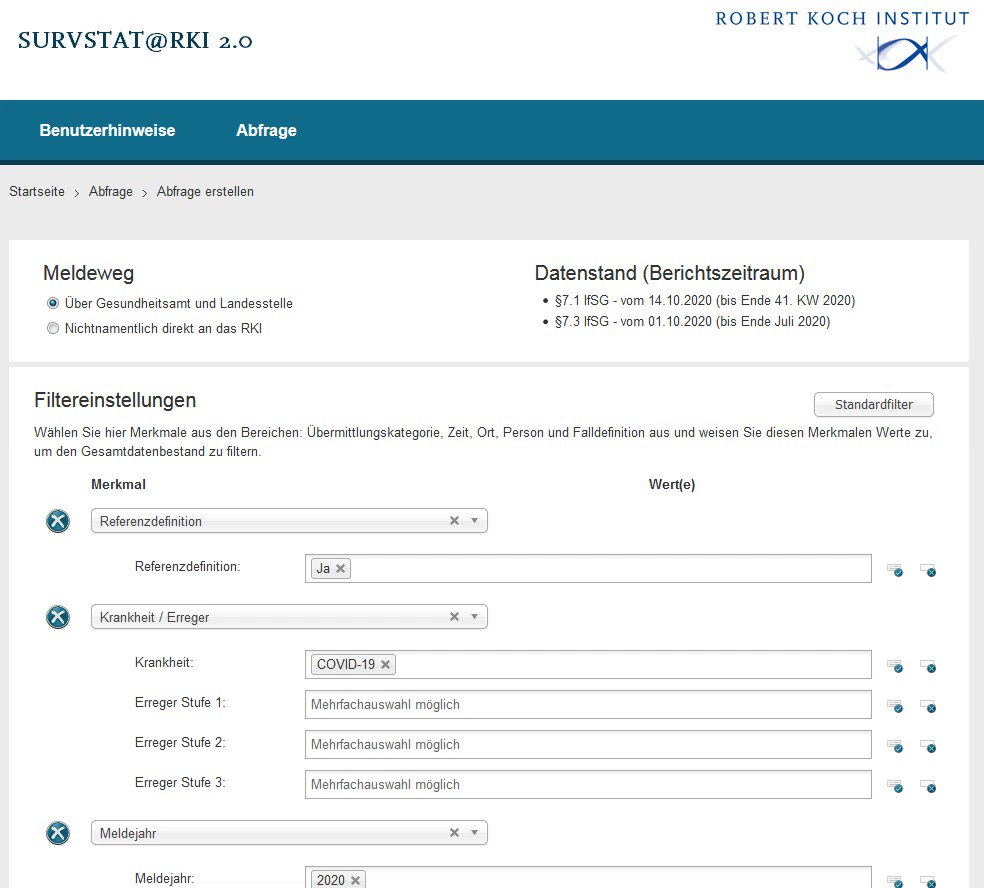Remove the Meldejahr filter using round X icon

58,833
